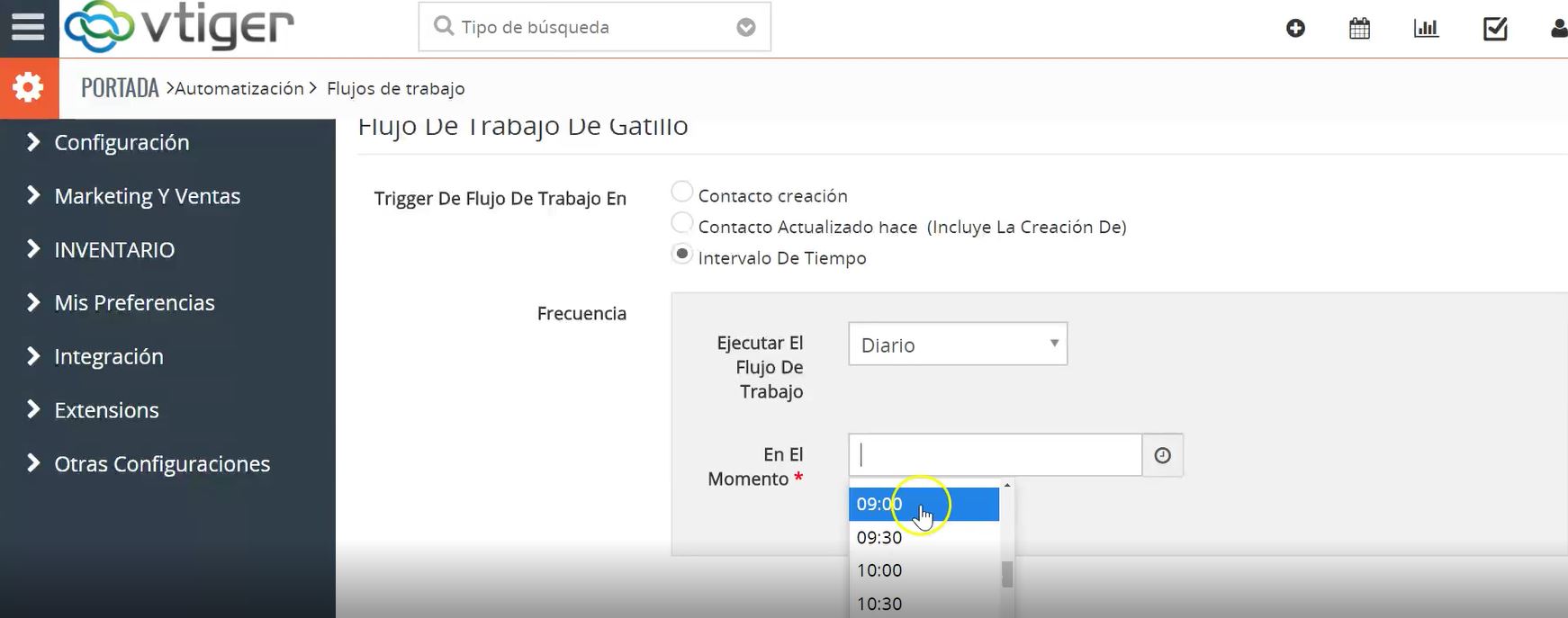Select Intervalo De Tiempo radio button
1568x618 pixels.
click(x=682, y=254)
